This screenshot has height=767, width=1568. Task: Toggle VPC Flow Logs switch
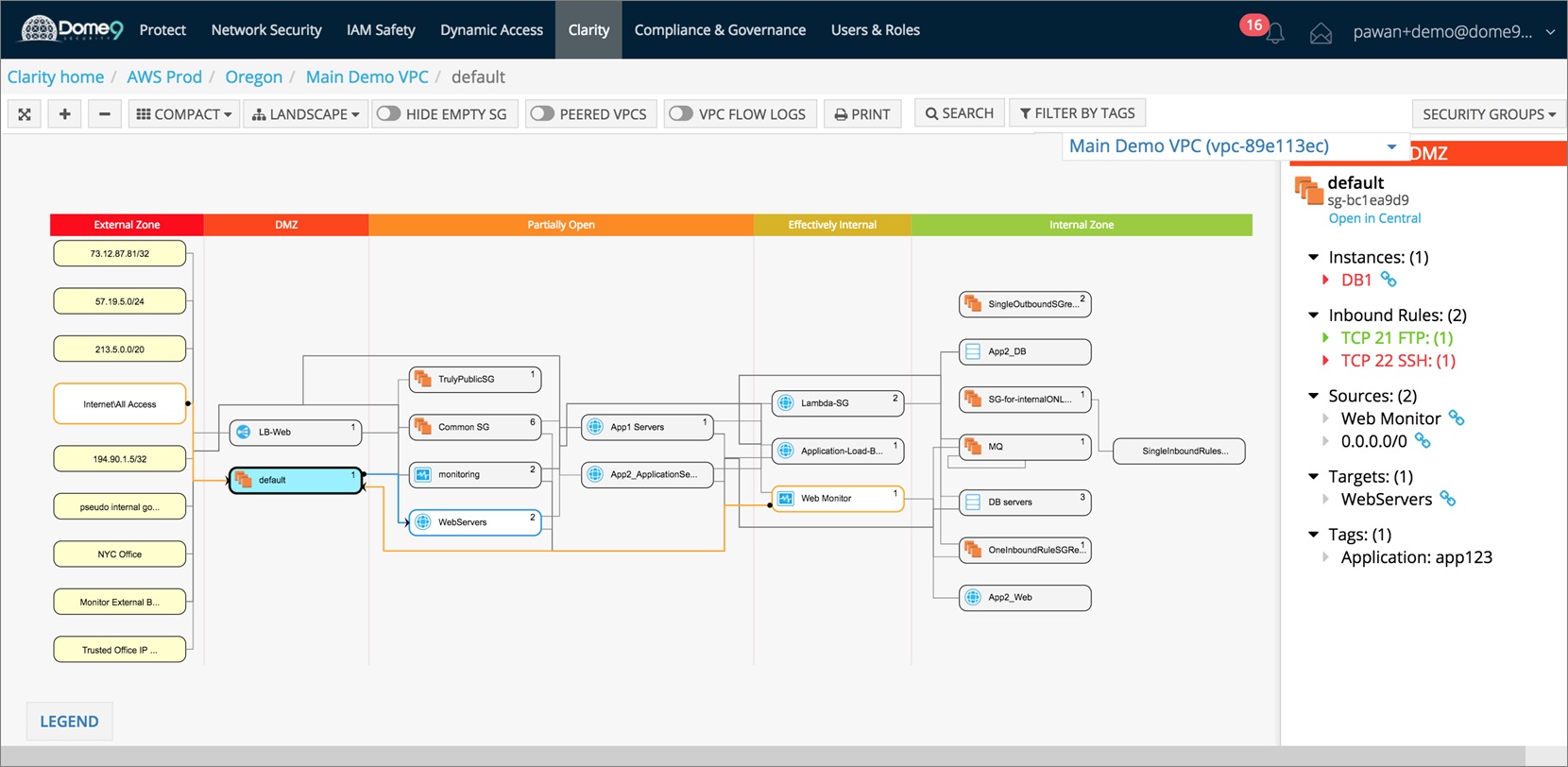pyautogui.click(x=681, y=113)
